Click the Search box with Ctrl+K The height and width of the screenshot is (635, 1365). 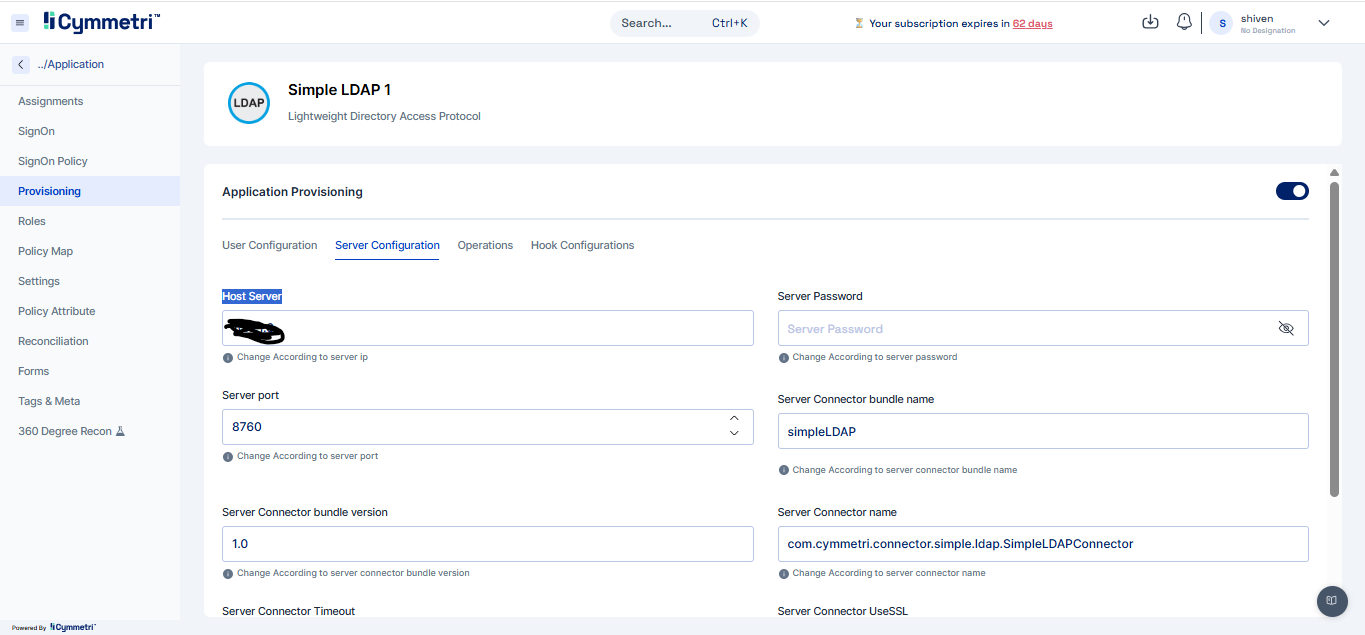685,23
